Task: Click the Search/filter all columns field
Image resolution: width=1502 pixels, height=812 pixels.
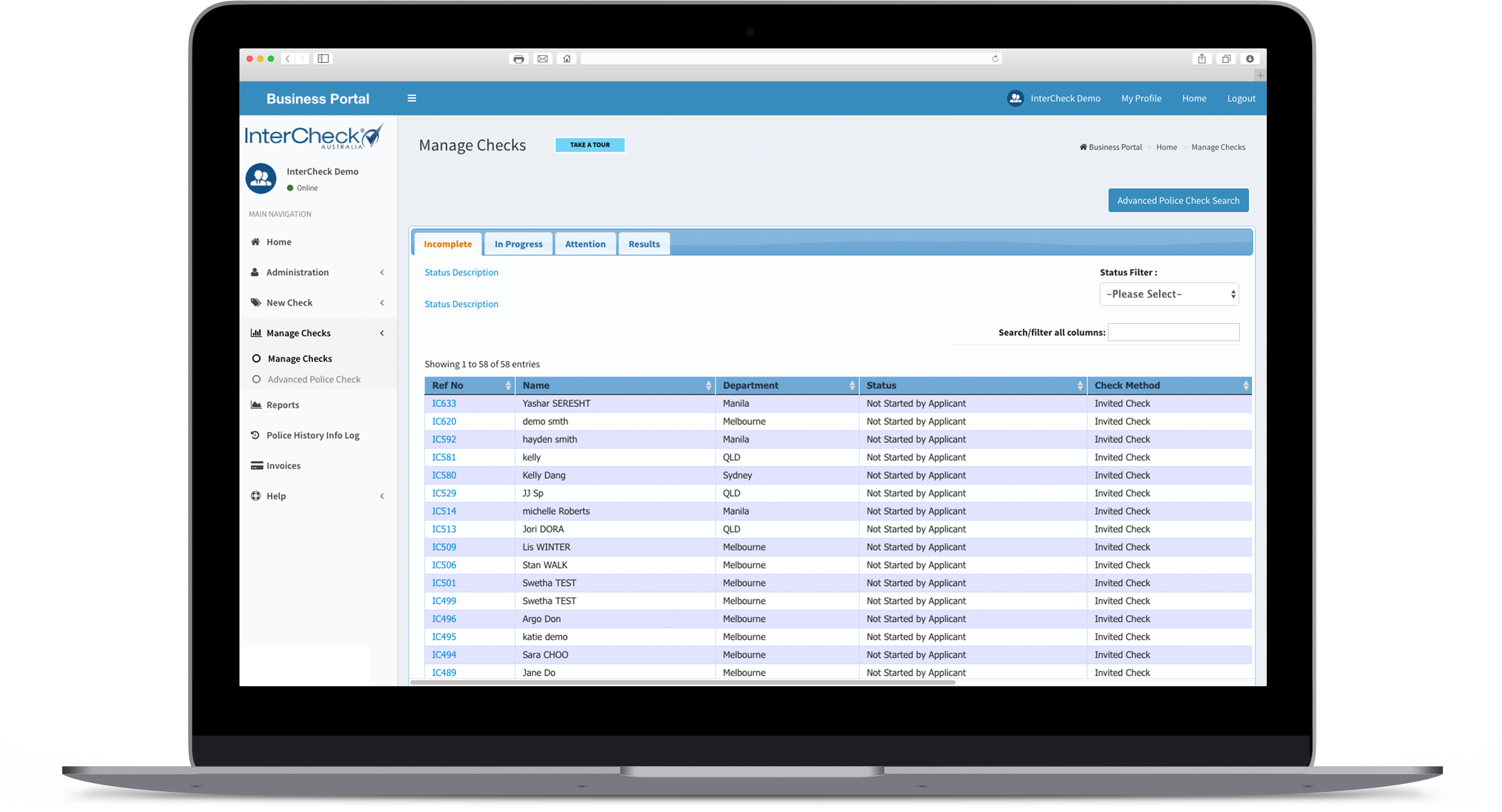Action: [x=1173, y=332]
